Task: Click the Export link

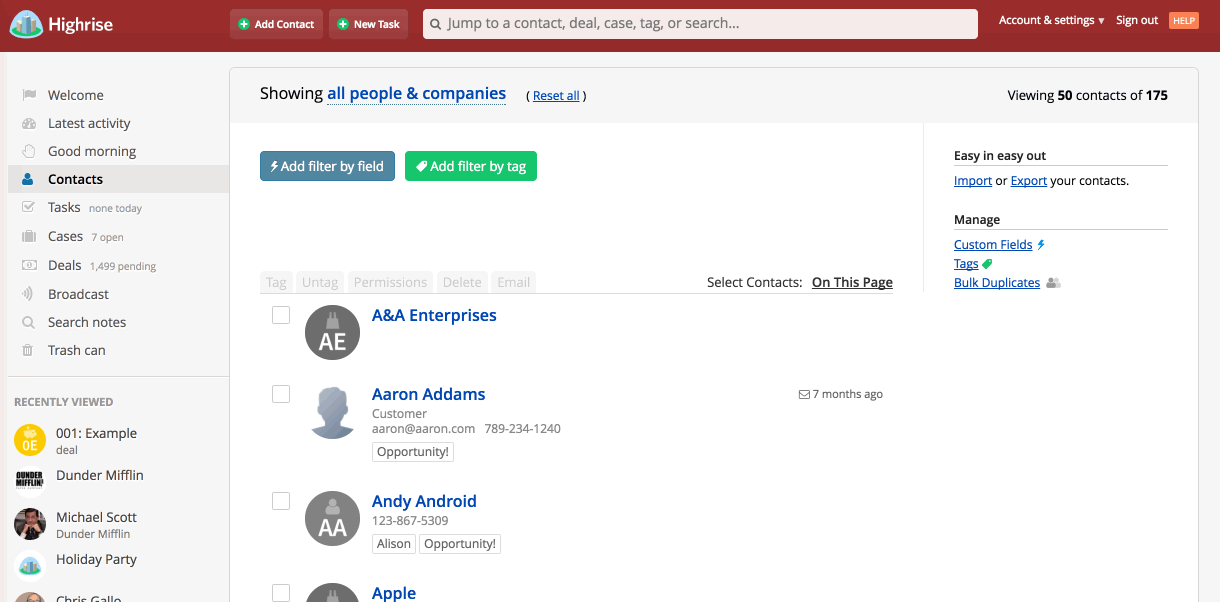Action: click(1029, 181)
